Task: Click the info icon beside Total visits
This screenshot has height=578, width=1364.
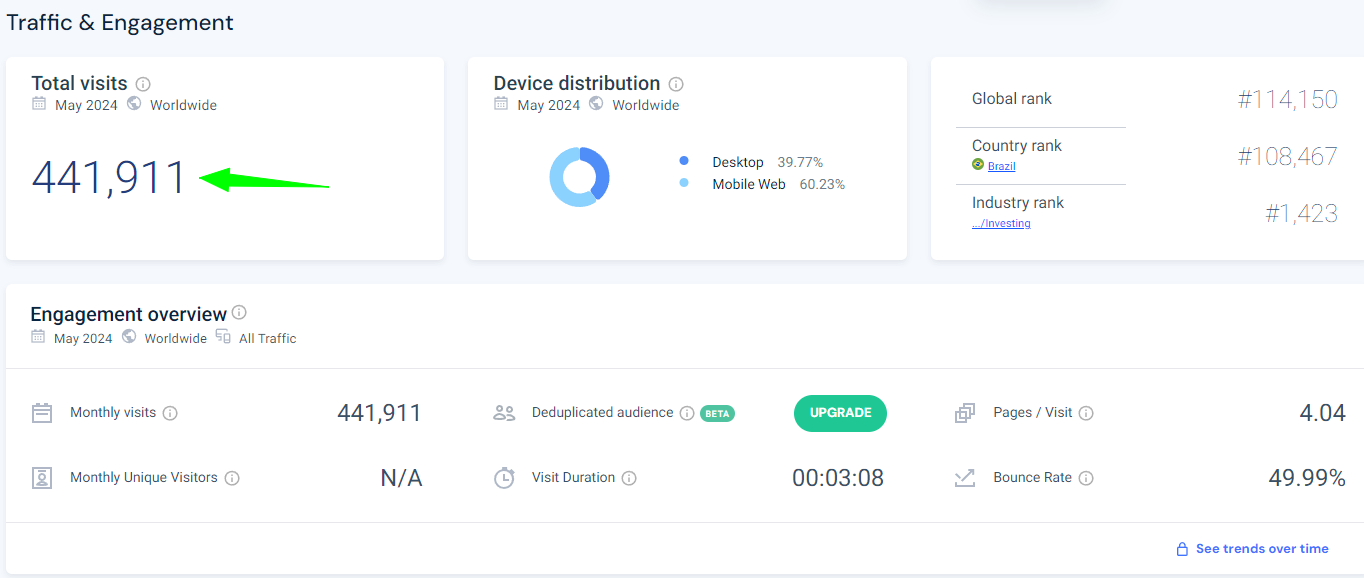Action: [143, 84]
